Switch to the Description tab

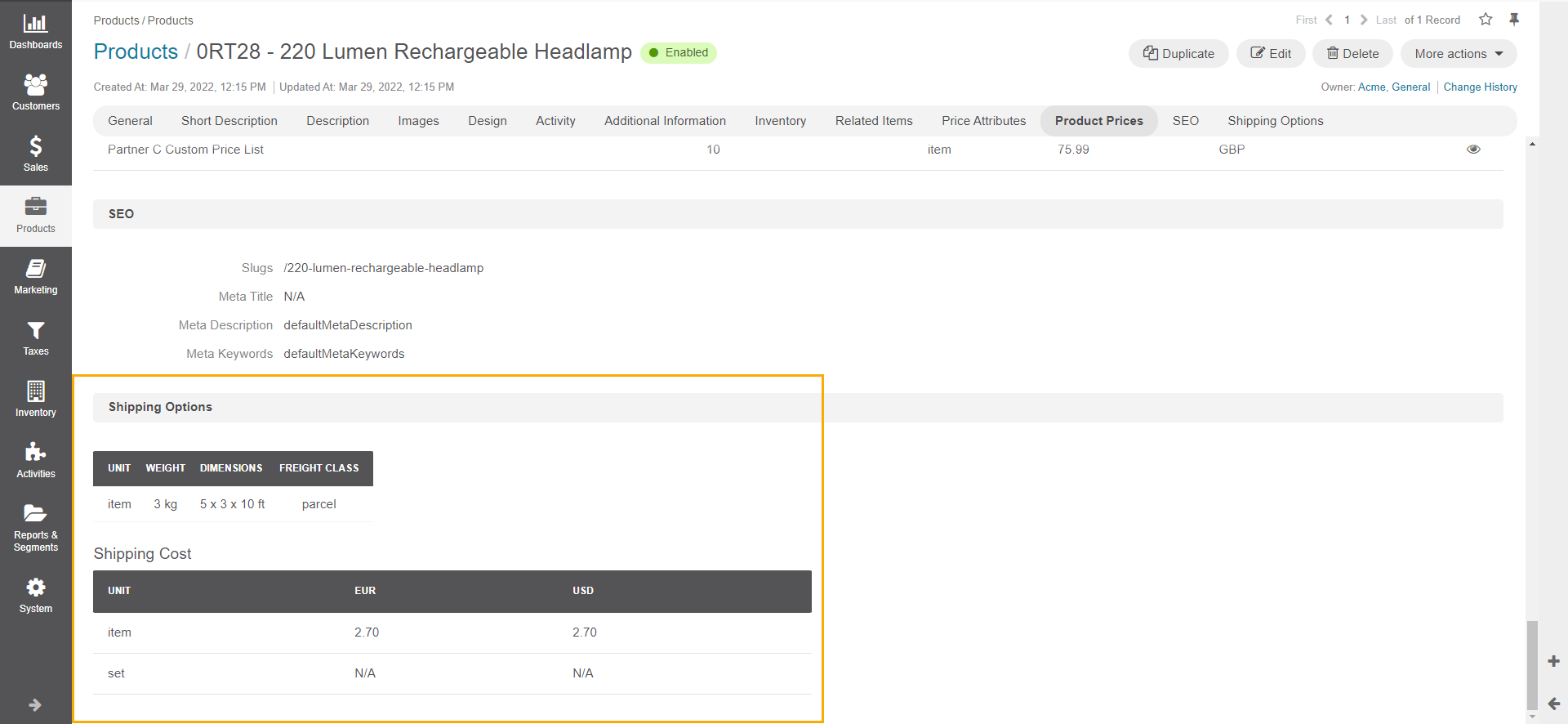(338, 121)
